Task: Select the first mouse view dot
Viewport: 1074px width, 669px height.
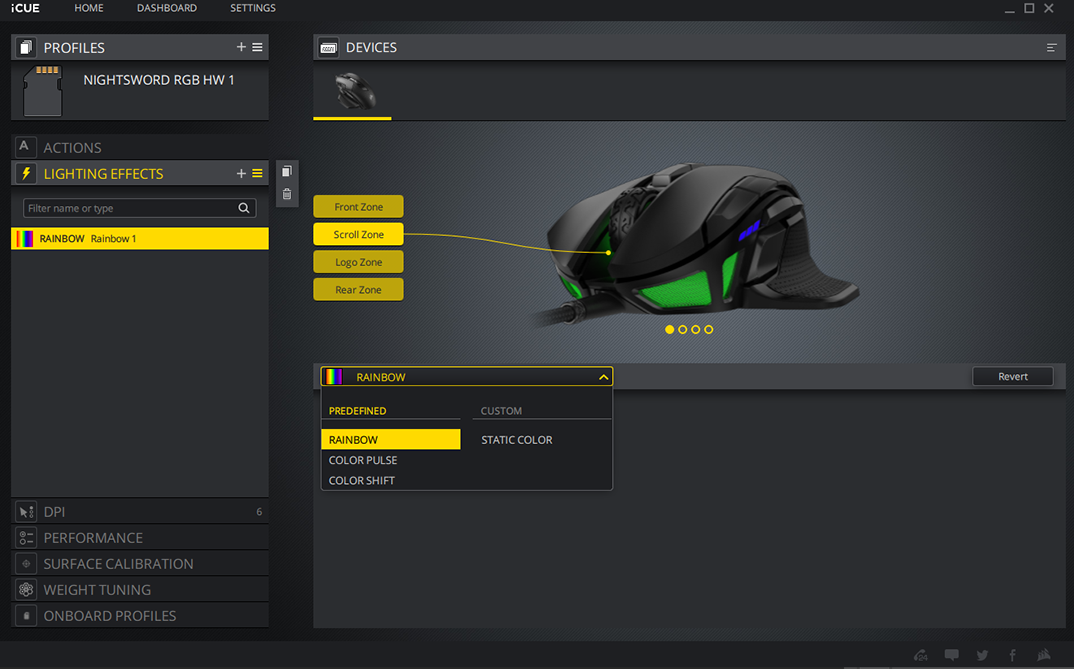Action: 670,329
